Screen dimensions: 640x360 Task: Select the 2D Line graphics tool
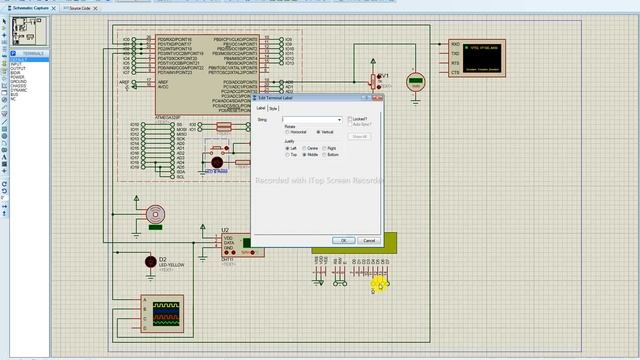pos(4,122)
